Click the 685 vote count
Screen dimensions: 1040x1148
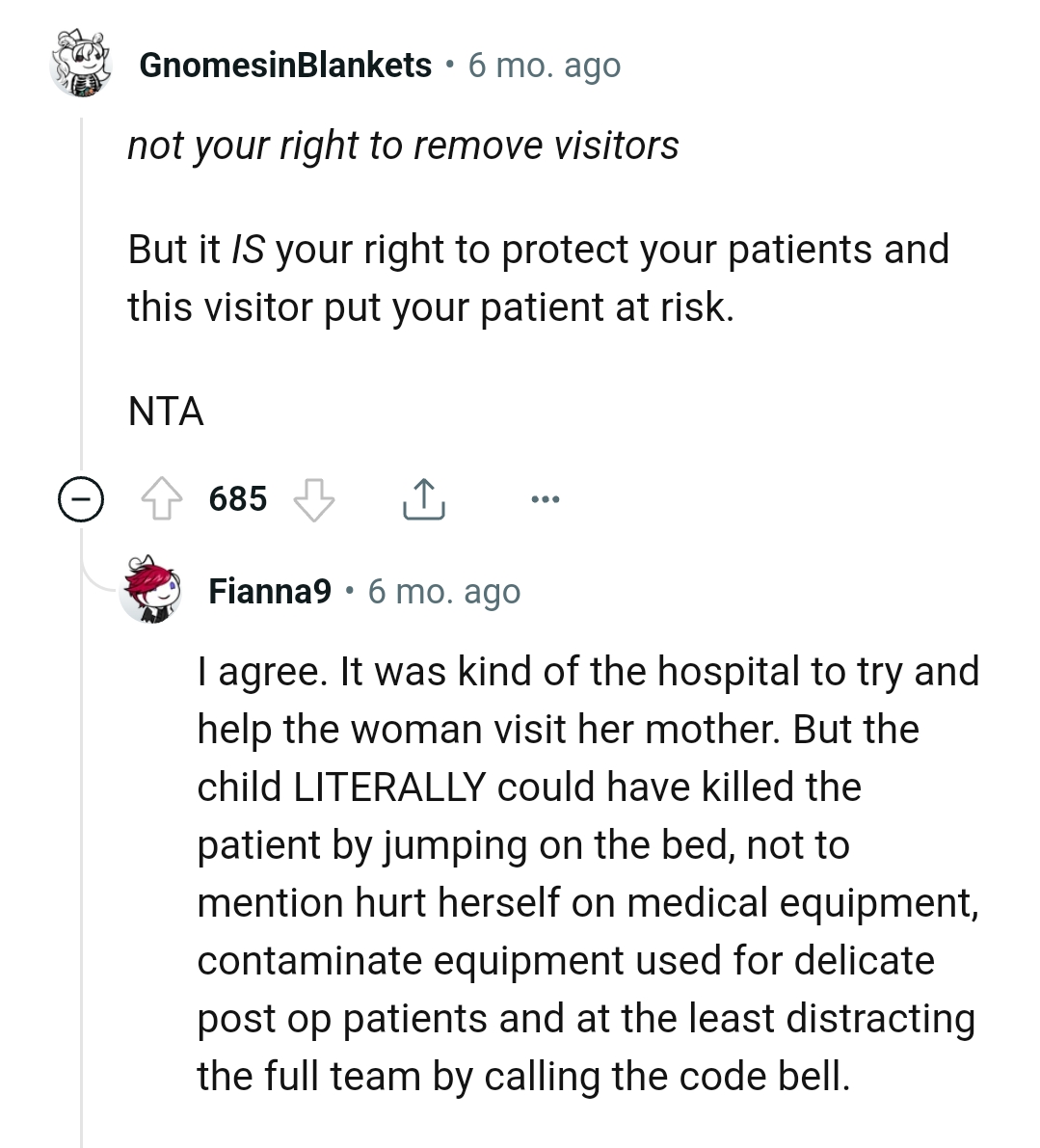pyautogui.click(x=237, y=499)
